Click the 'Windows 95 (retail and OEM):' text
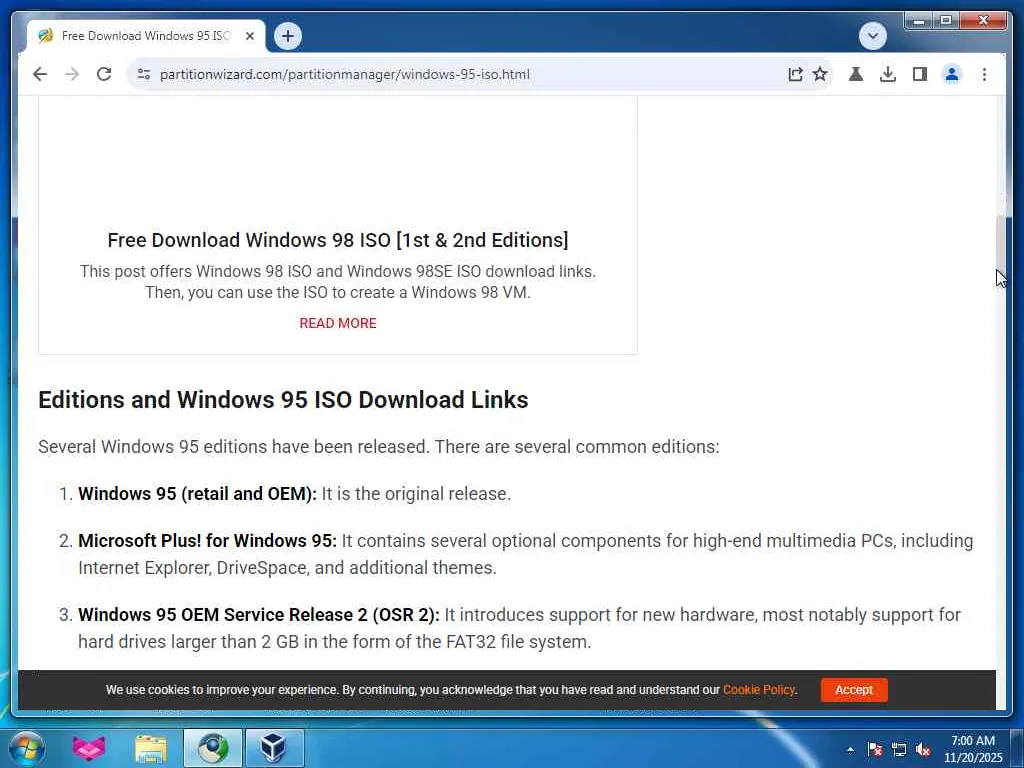The width and height of the screenshot is (1024, 768). tap(197, 494)
